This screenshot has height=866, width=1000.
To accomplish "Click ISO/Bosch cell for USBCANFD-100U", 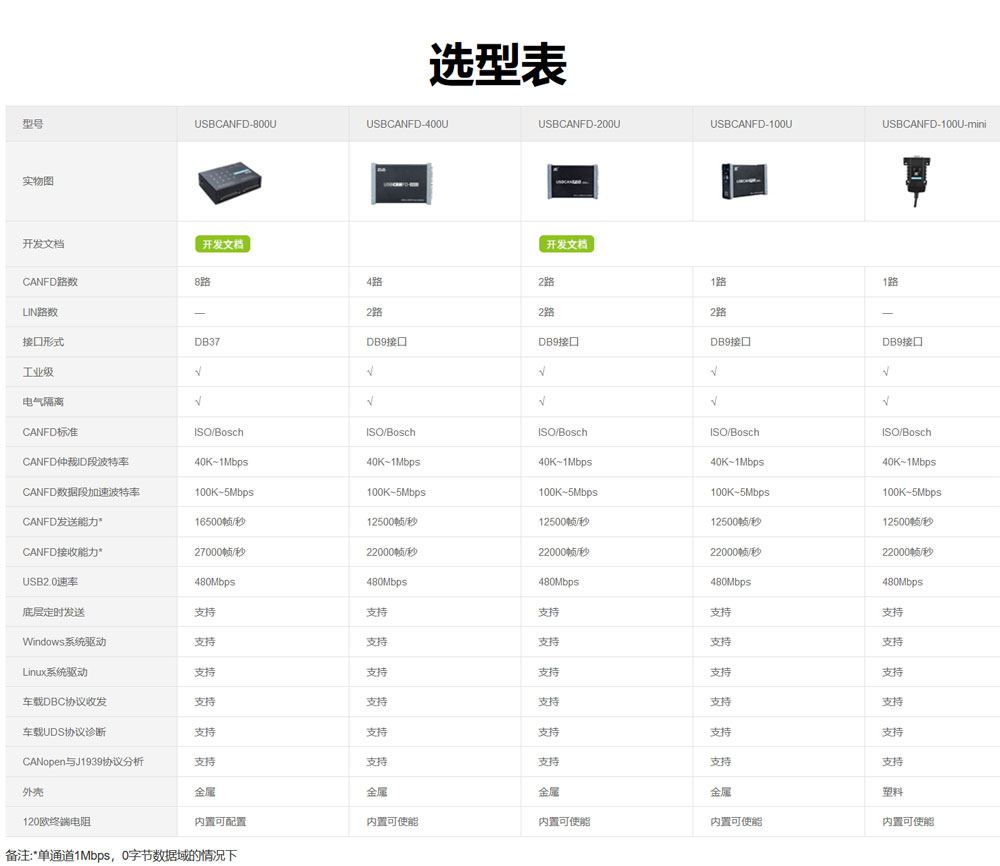I will point(735,432).
